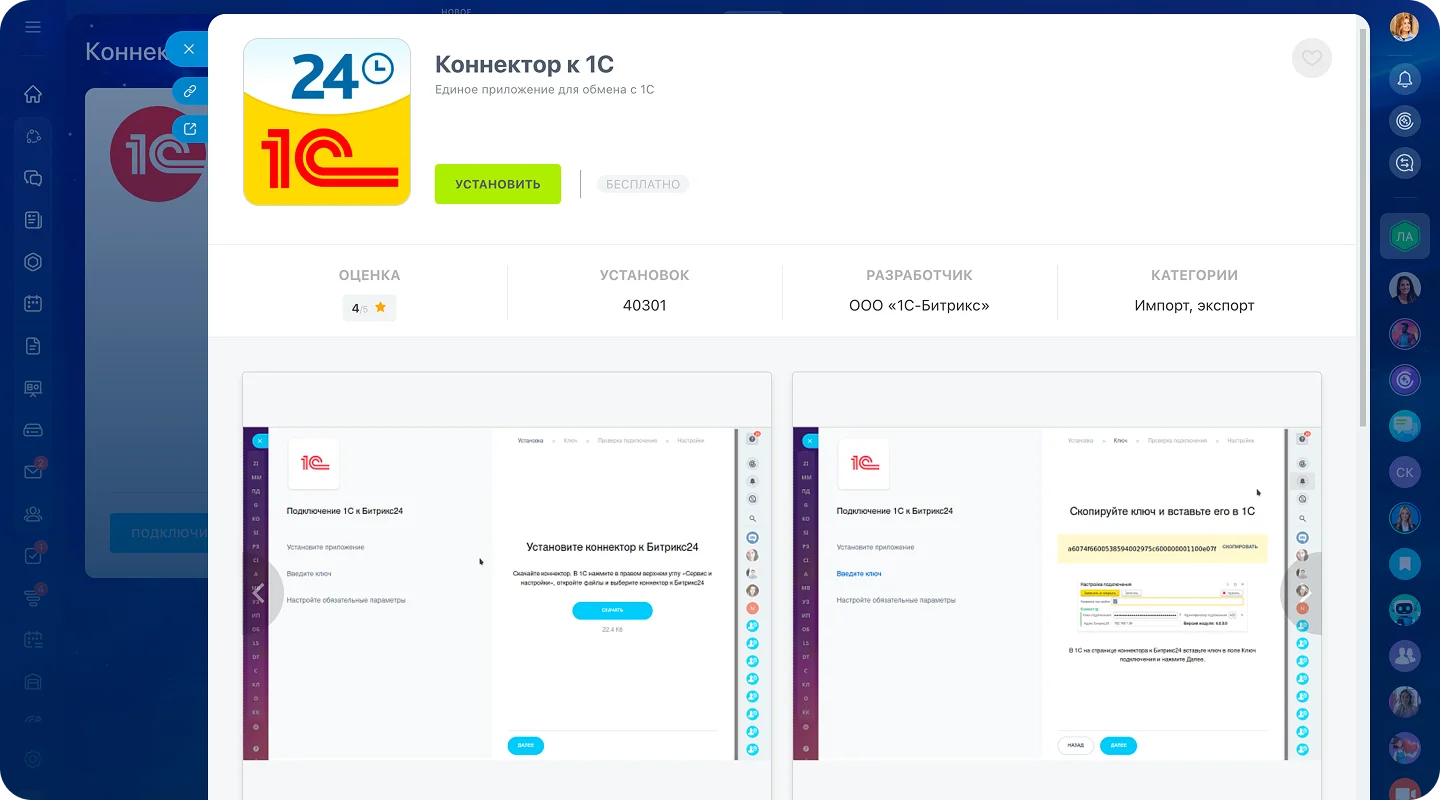The width and height of the screenshot is (1440, 800).
Task: Open the drive icon in the left sidebar
Action: [33, 430]
